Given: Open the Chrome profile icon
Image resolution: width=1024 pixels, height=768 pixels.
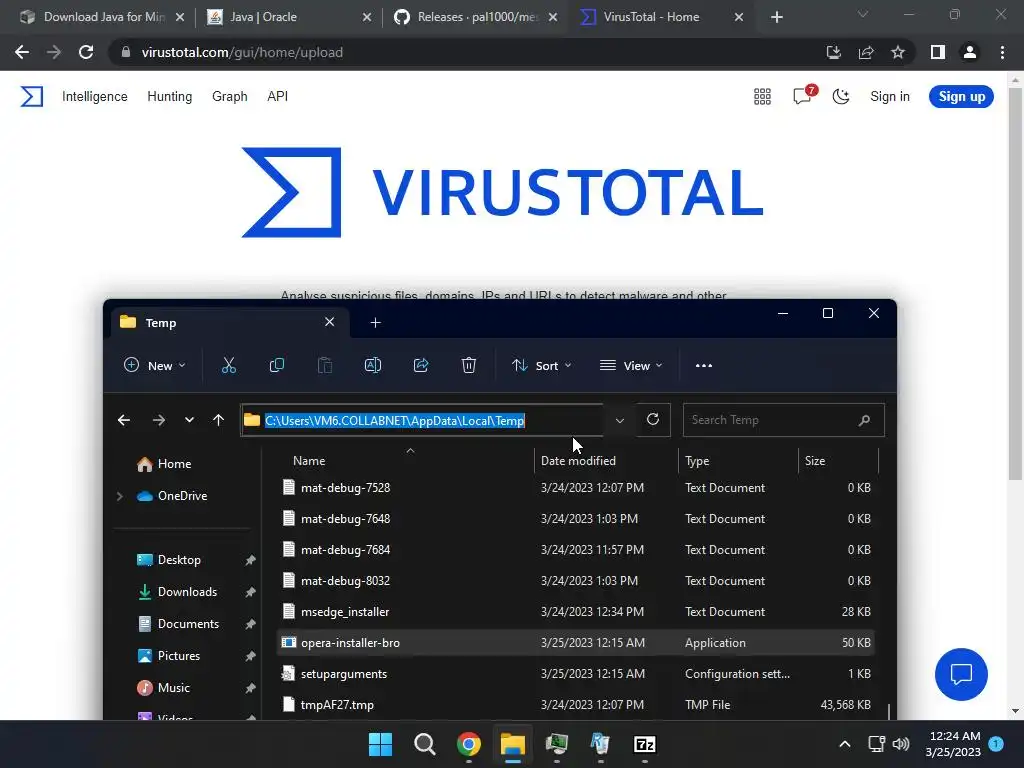Looking at the screenshot, I should (x=970, y=52).
